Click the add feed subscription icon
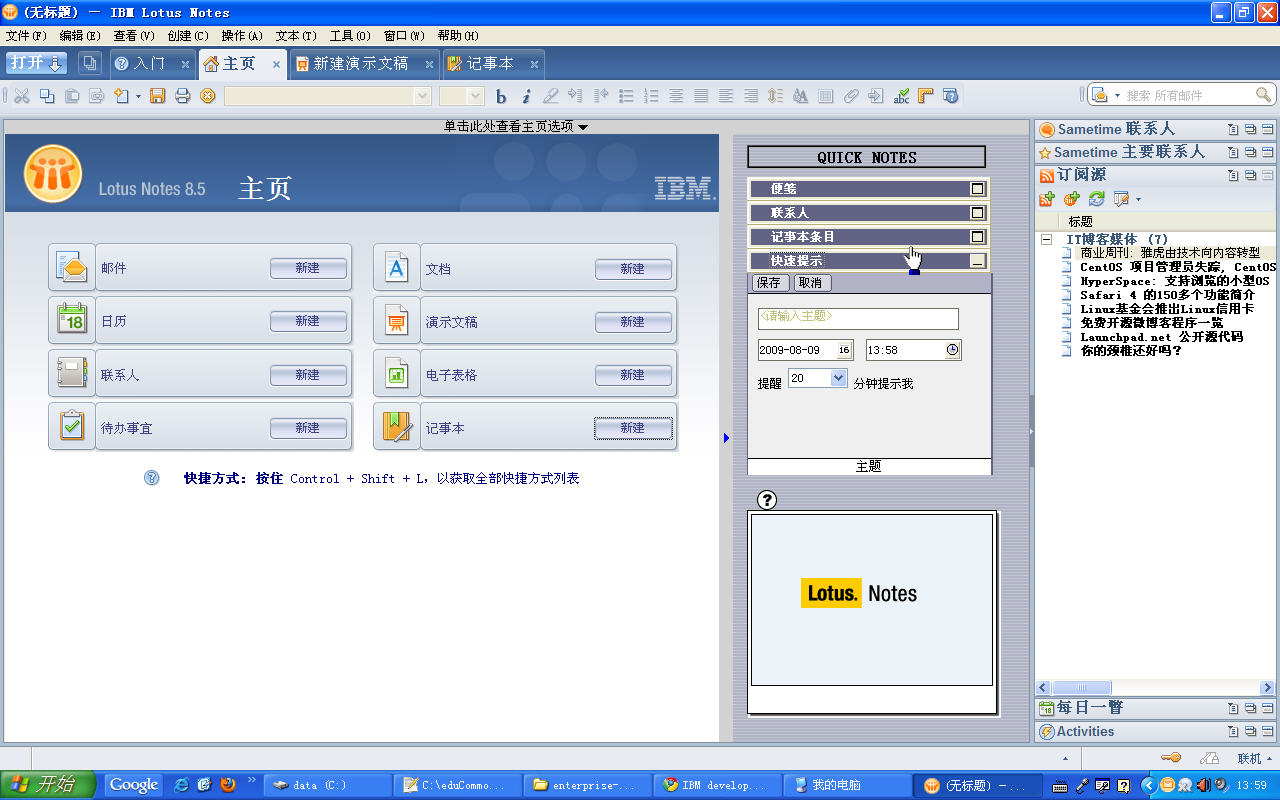This screenshot has width=1280, height=800. tap(1046, 199)
